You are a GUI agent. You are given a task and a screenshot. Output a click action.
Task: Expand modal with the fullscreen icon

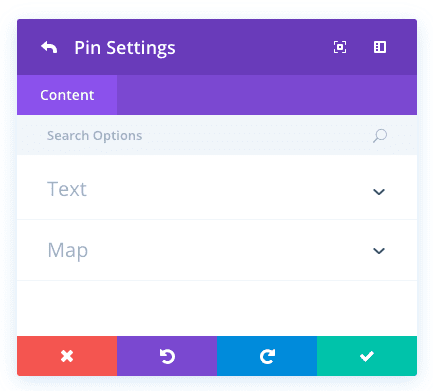340,47
